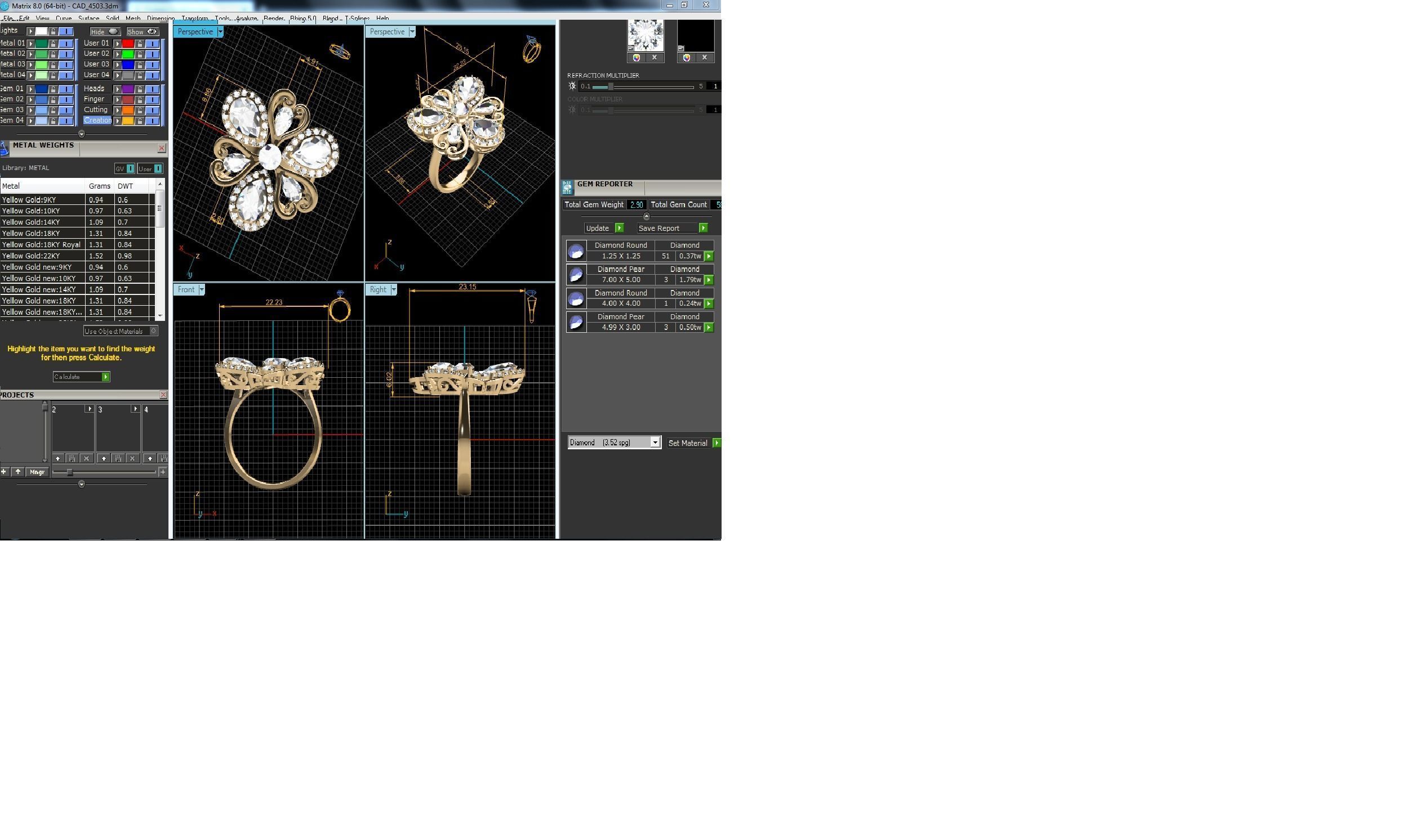Open the second Perspective viewport dropdown

coord(412,32)
